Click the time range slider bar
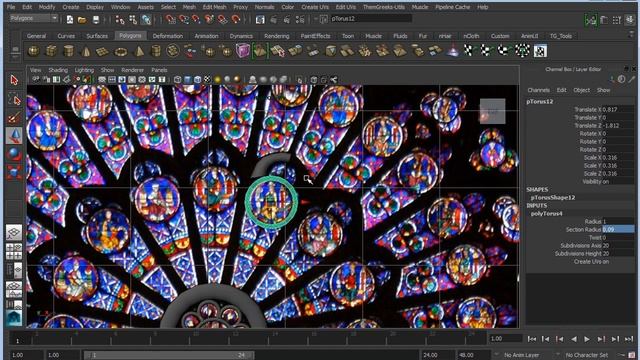 [x=169, y=355]
